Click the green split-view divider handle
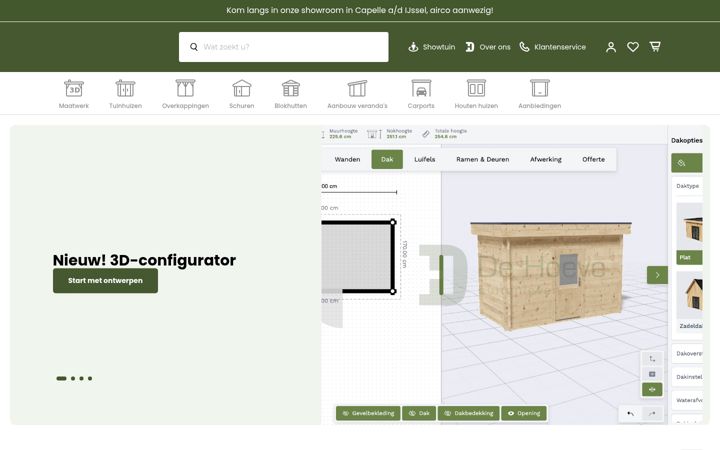The height and width of the screenshot is (450, 720). pos(441,275)
